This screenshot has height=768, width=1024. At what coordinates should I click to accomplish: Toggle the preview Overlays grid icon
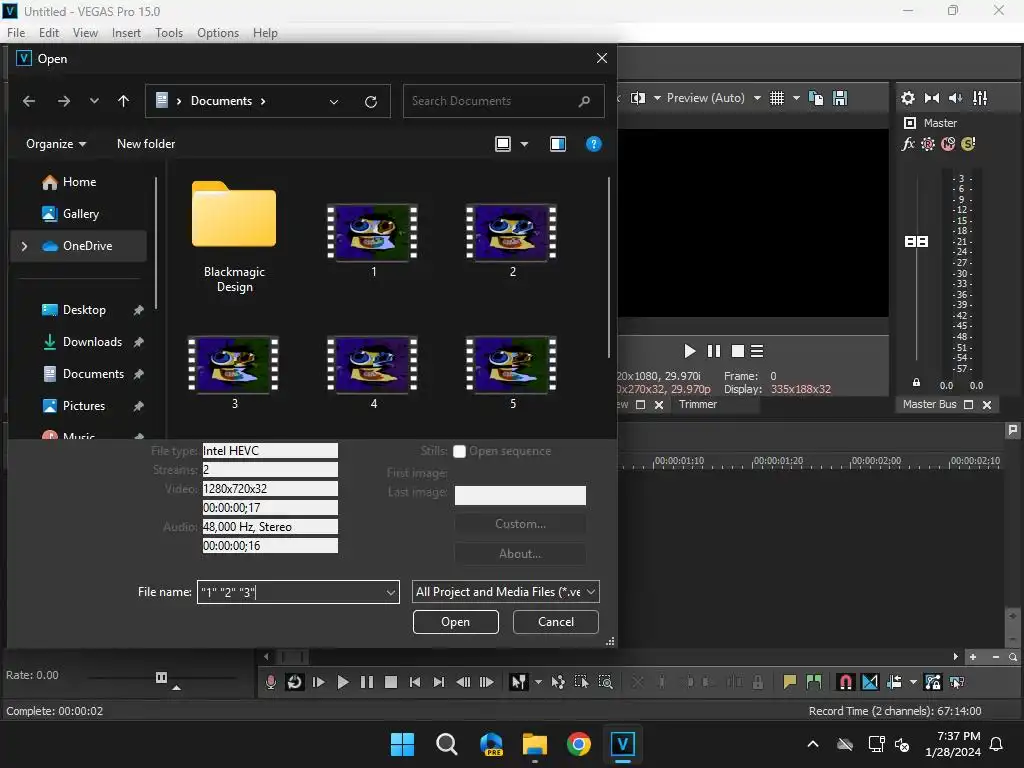tap(776, 98)
